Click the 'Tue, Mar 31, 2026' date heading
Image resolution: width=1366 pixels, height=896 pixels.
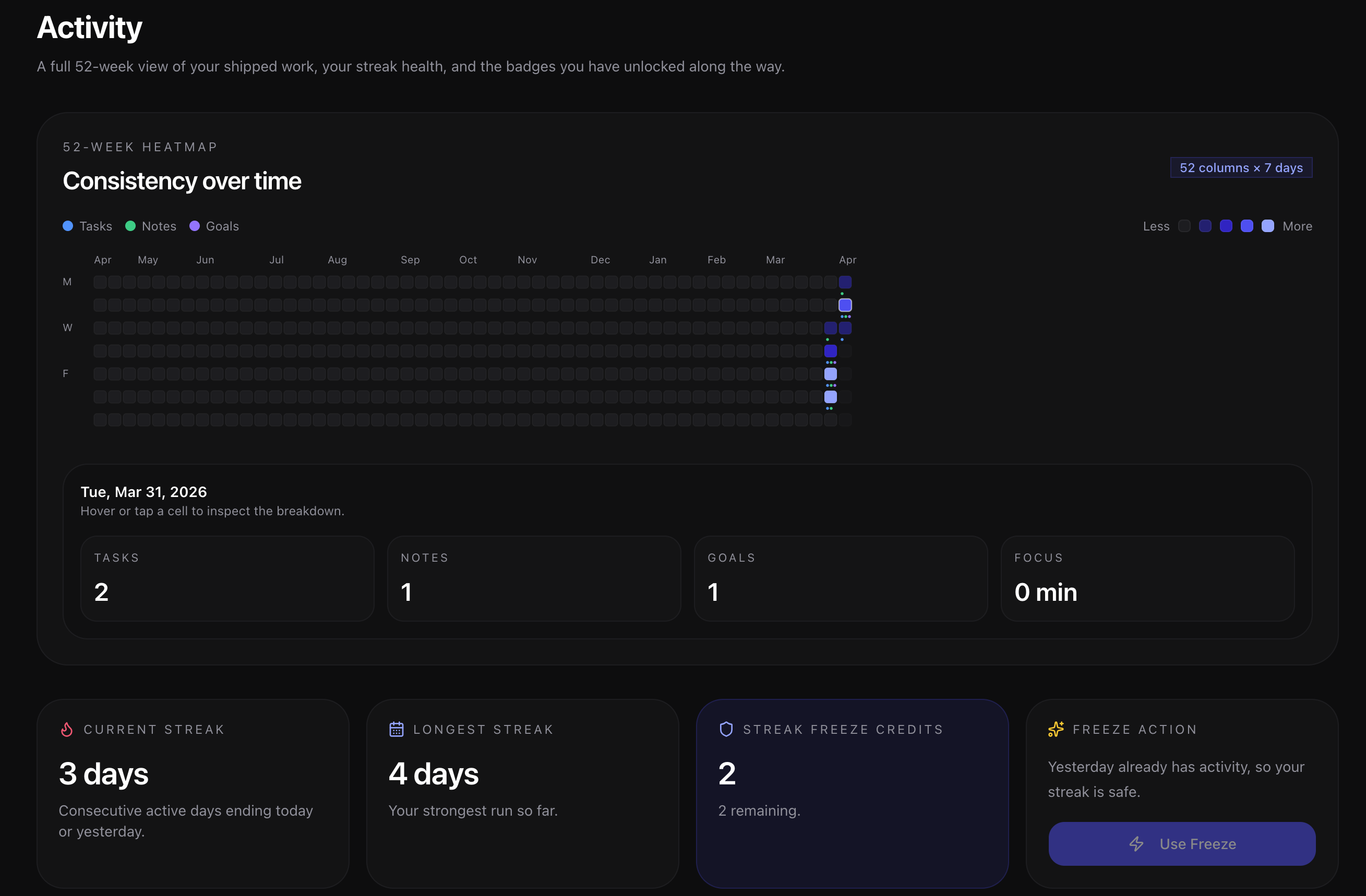(143, 492)
